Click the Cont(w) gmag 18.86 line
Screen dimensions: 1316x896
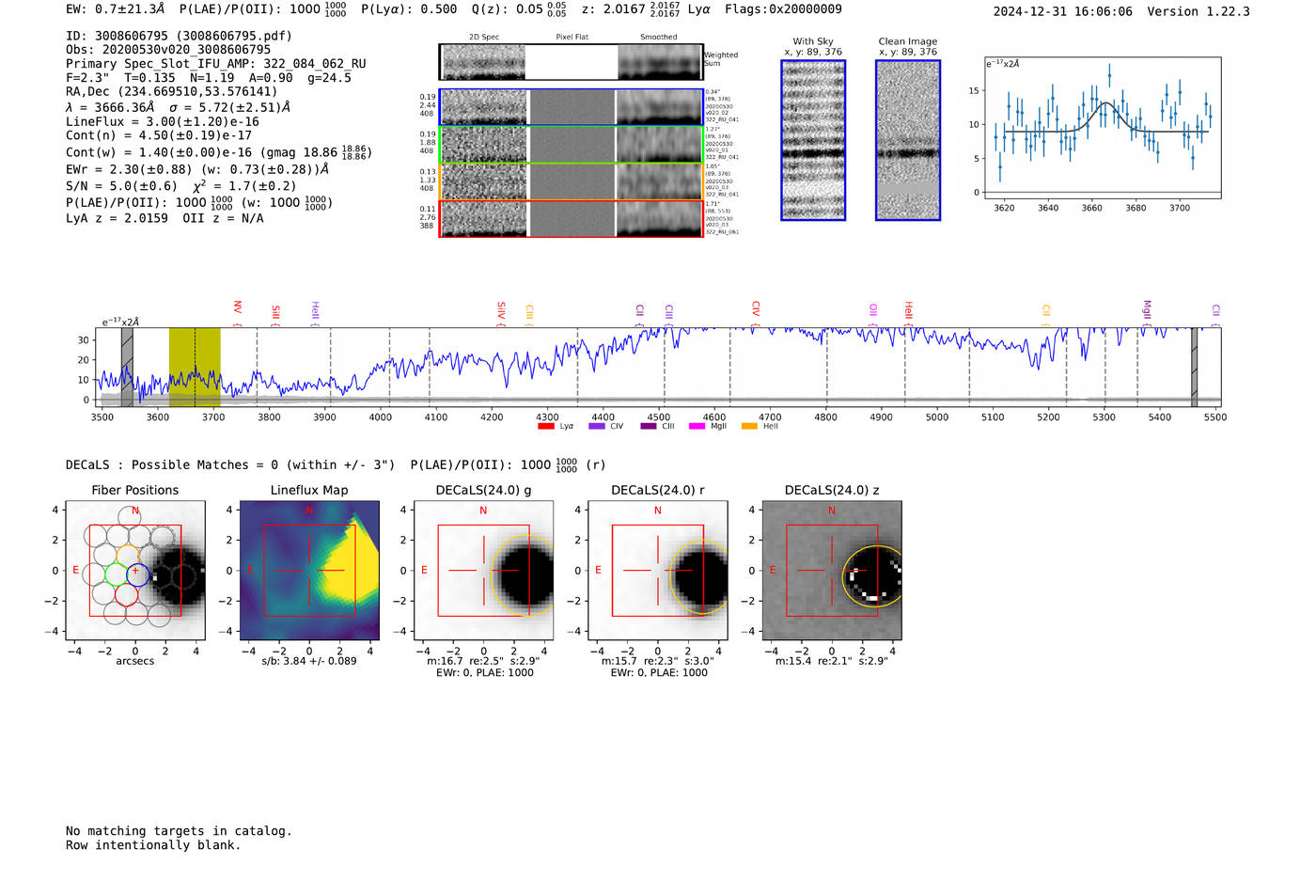tap(219, 152)
